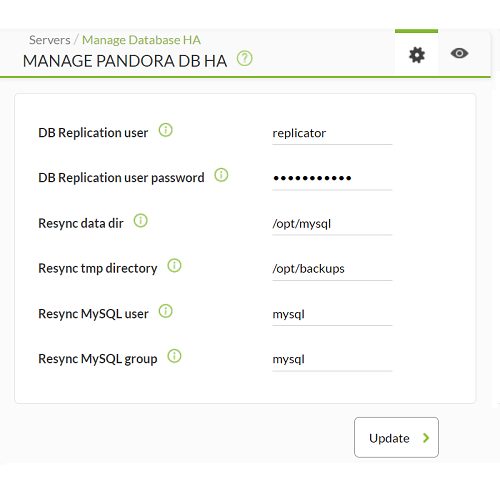500x500 pixels.
Task: Switch to the eye view tab
Action: pos(459,53)
